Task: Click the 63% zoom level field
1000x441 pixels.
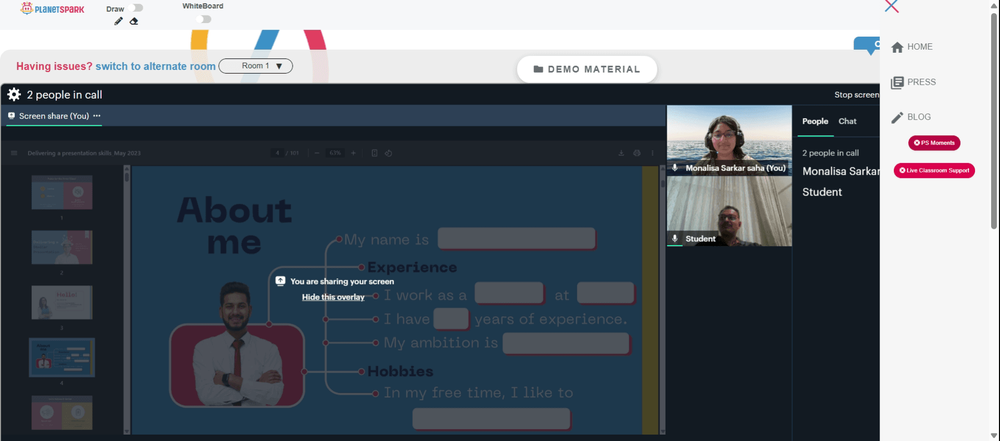Action: coord(335,153)
